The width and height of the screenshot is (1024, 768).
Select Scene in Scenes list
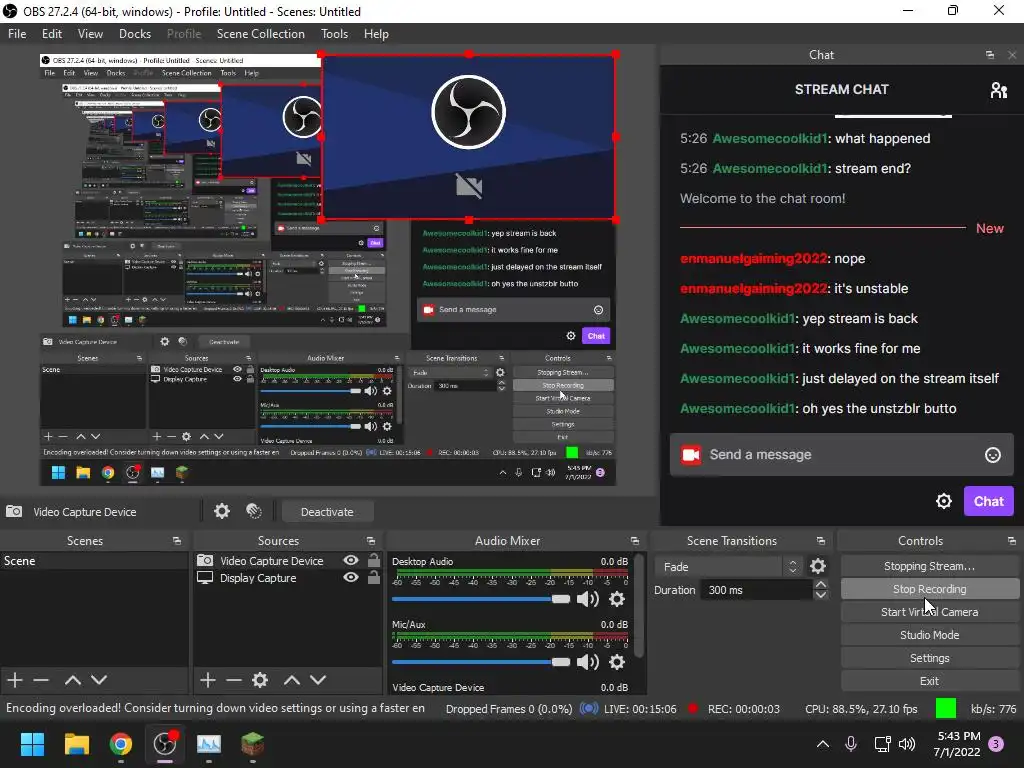(94, 560)
